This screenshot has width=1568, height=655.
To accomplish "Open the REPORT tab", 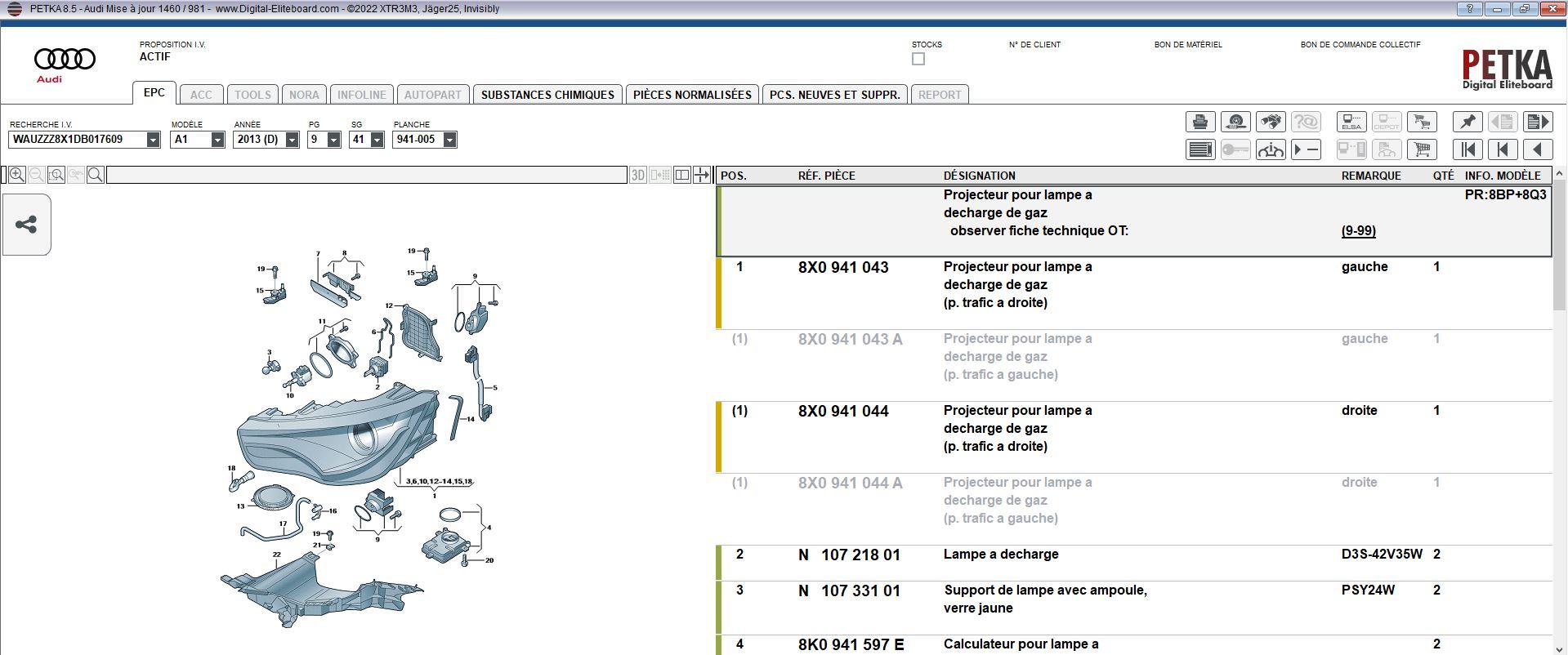I will [940, 95].
